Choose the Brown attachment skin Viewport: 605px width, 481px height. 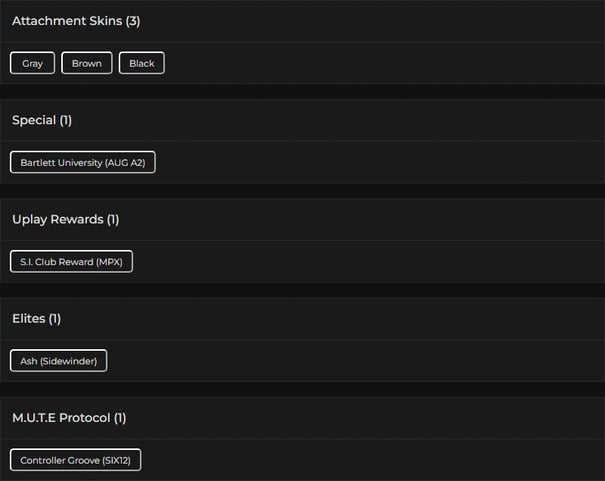87,63
